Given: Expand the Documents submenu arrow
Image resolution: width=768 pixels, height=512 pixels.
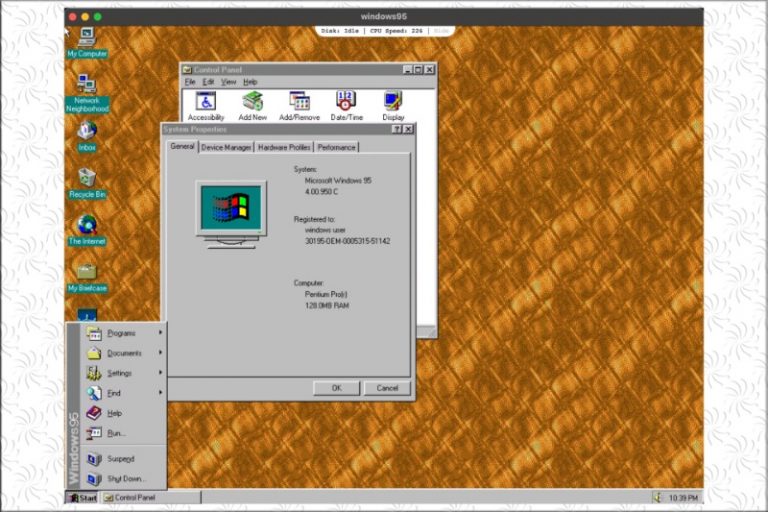Looking at the screenshot, I should pyautogui.click(x=160, y=353).
